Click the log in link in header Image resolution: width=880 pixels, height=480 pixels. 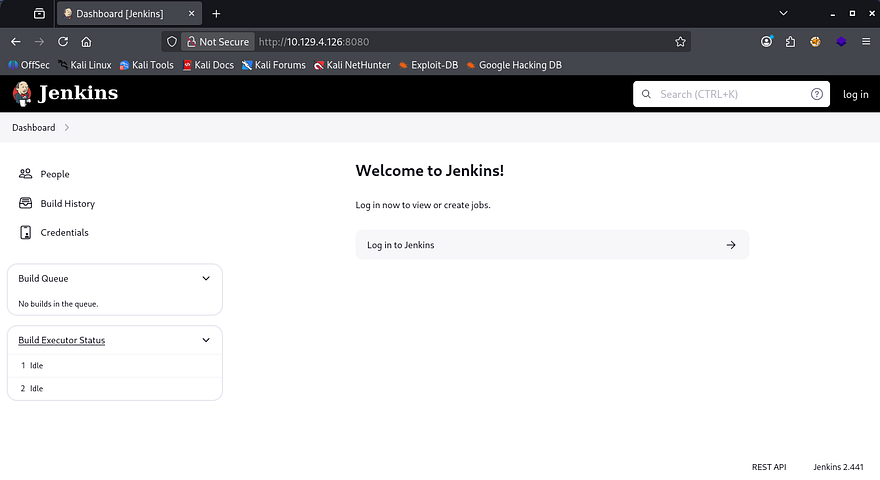855,94
